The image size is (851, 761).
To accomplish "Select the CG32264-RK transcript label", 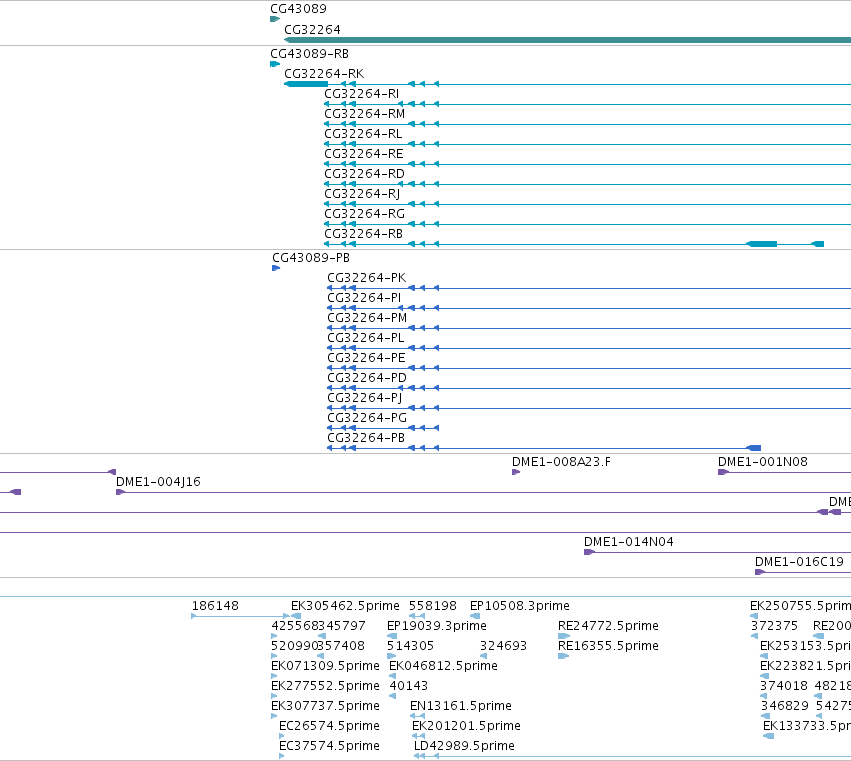I will coord(324,74).
